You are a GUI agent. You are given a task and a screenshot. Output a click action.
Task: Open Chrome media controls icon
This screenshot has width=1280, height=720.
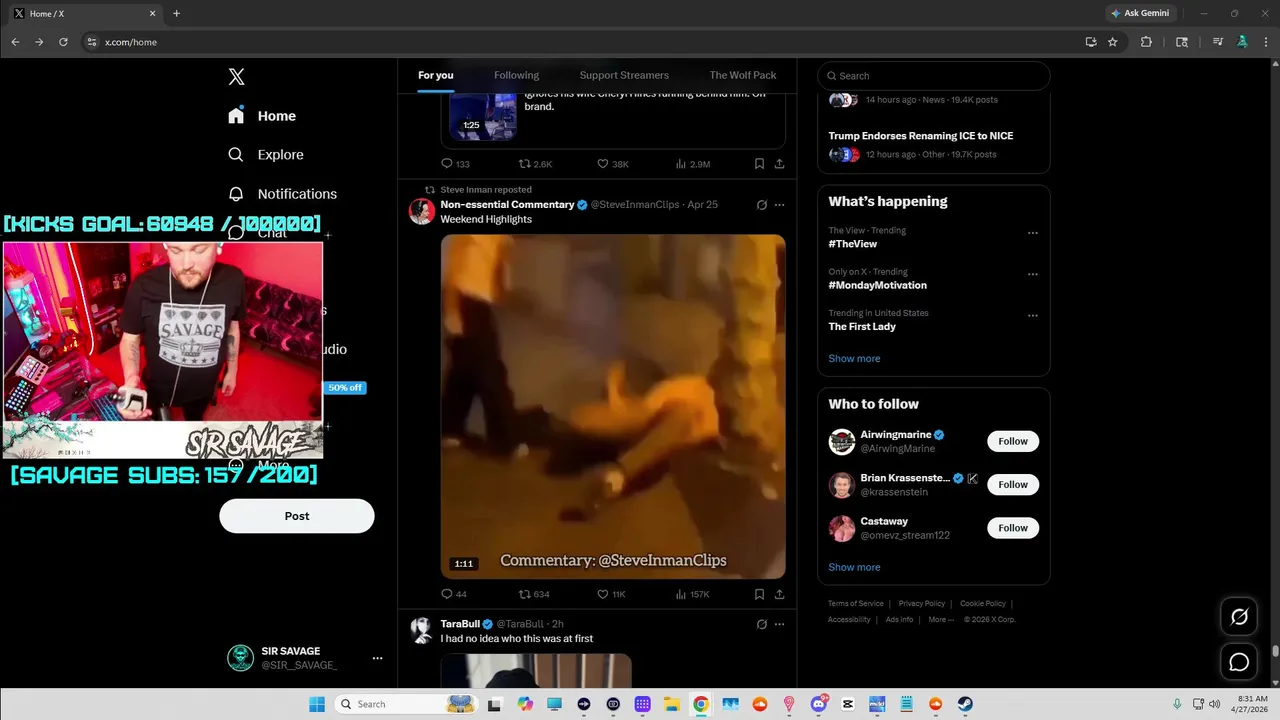coord(1217,42)
